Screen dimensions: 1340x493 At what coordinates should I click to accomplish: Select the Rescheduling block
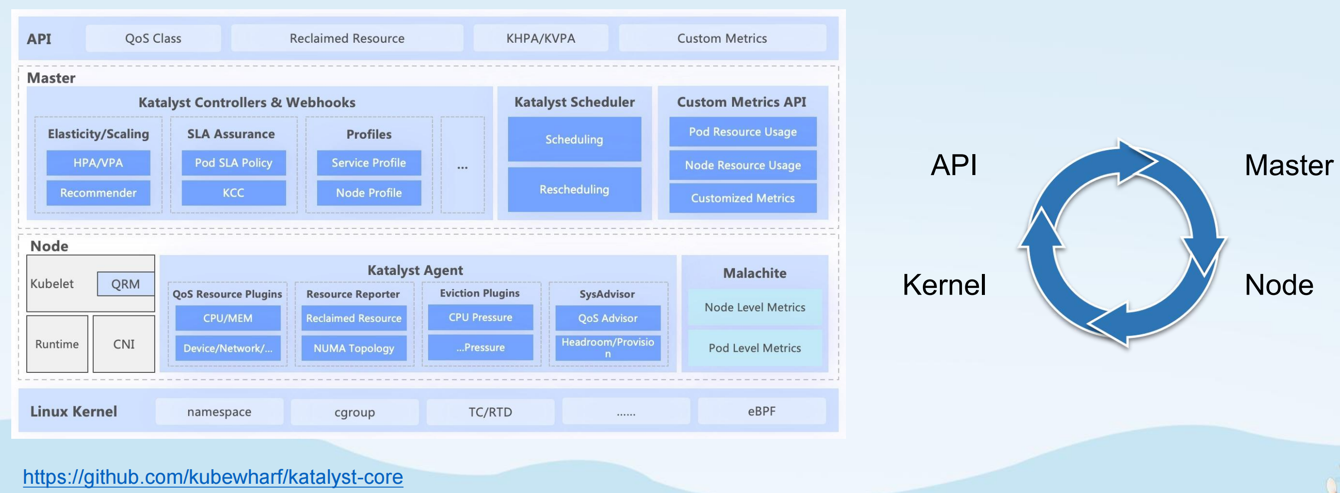[574, 190]
